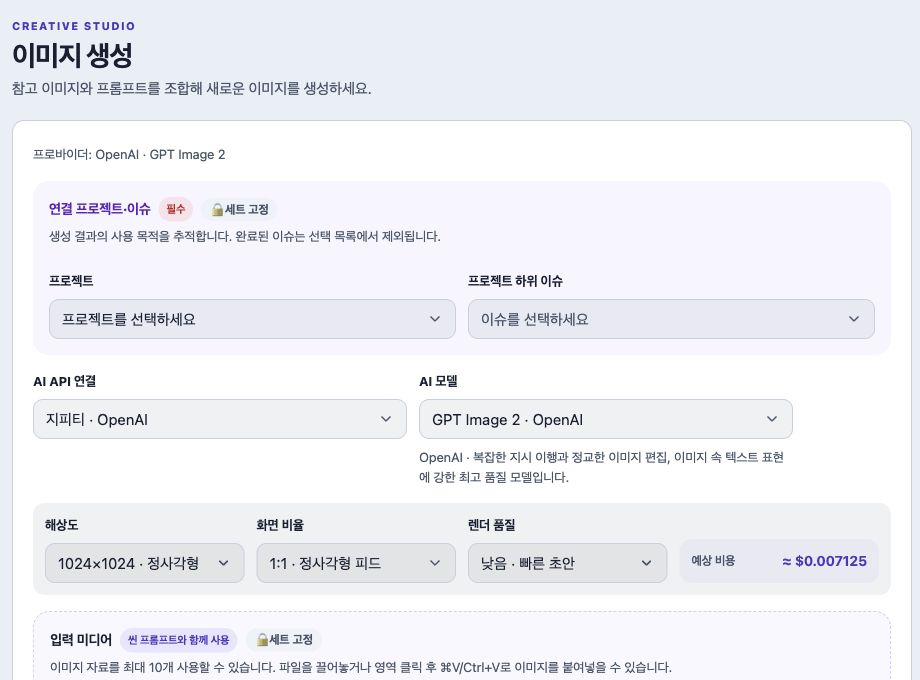920x680 pixels.
Task: Click the 해상도 1024×1024 chevron arrow
Action: (224, 563)
